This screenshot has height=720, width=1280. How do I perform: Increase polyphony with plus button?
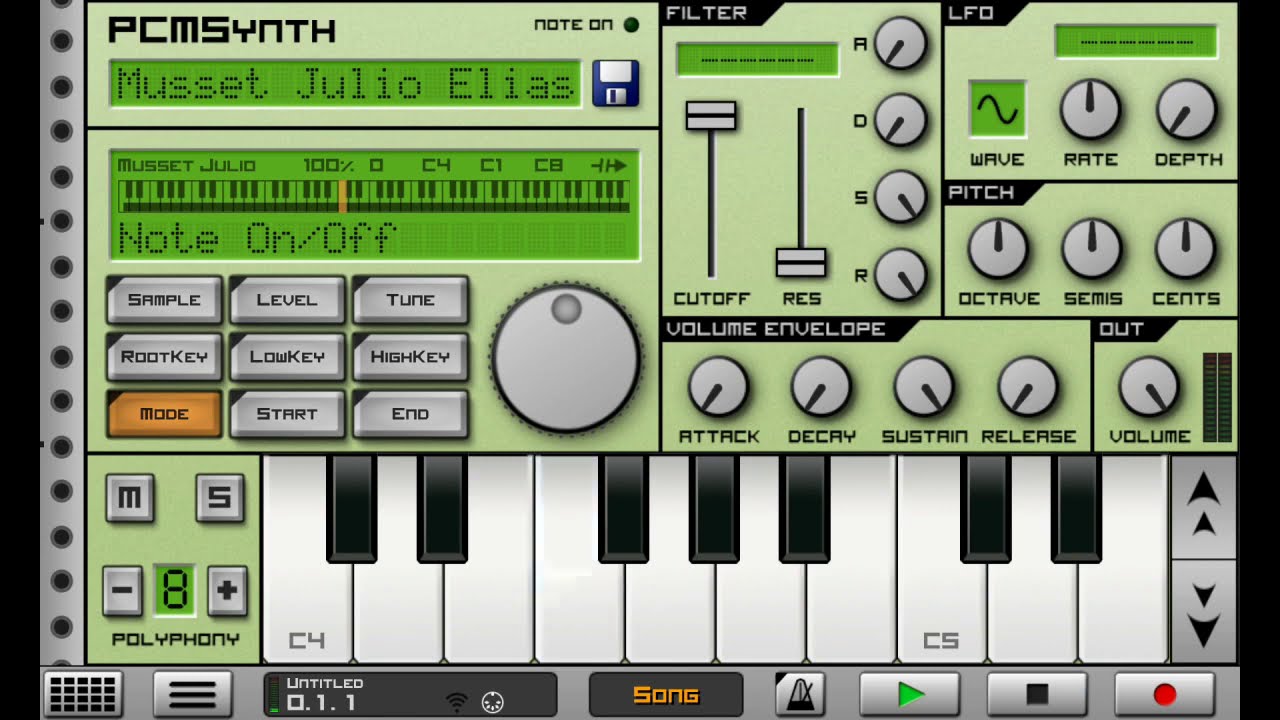click(227, 590)
